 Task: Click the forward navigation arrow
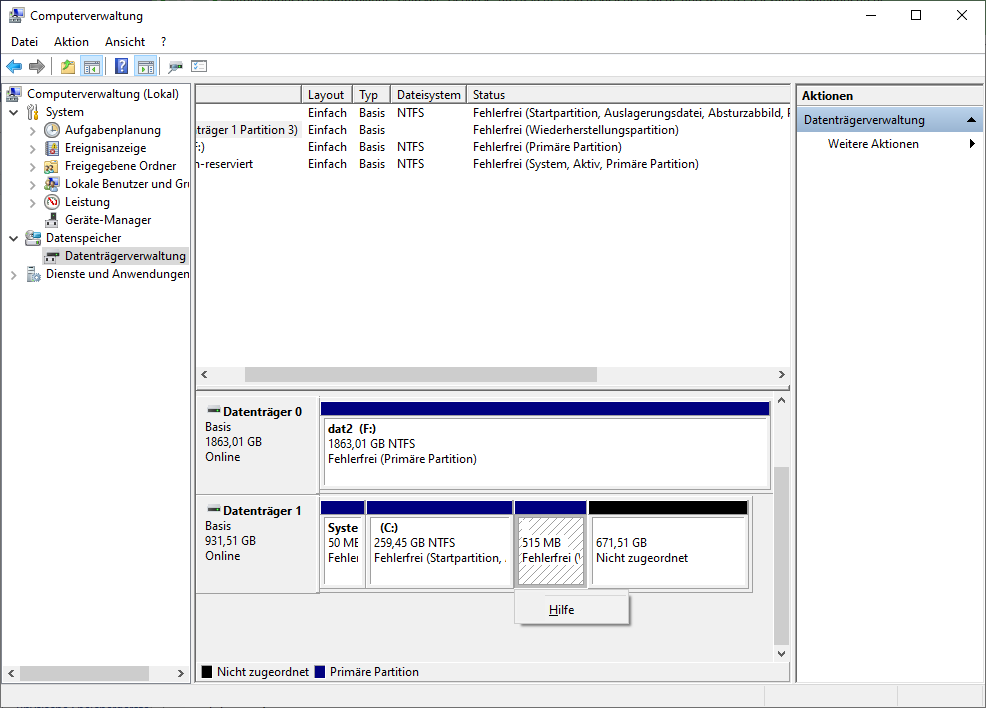(38, 66)
